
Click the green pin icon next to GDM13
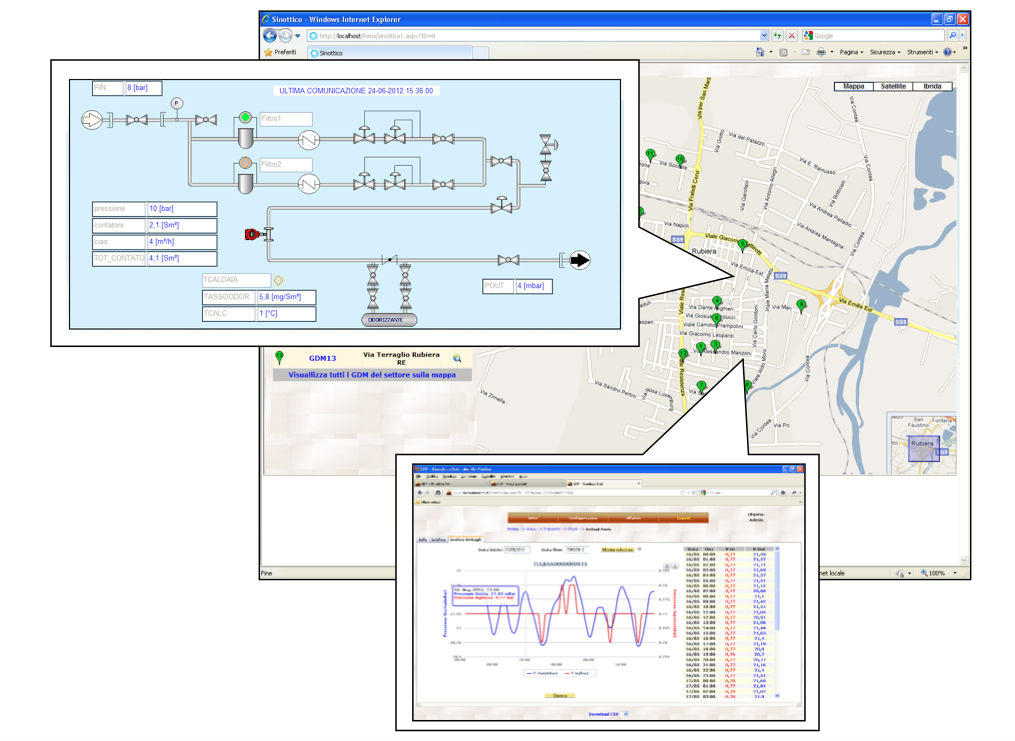tap(280, 357)
